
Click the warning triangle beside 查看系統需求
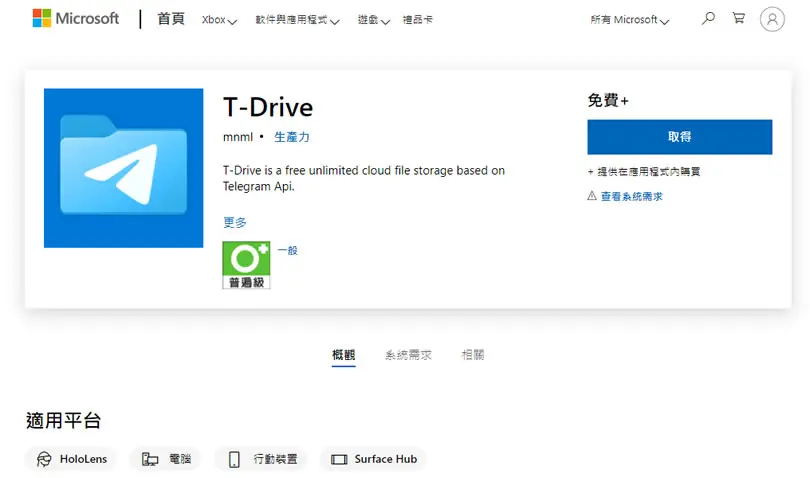point(592,195)
